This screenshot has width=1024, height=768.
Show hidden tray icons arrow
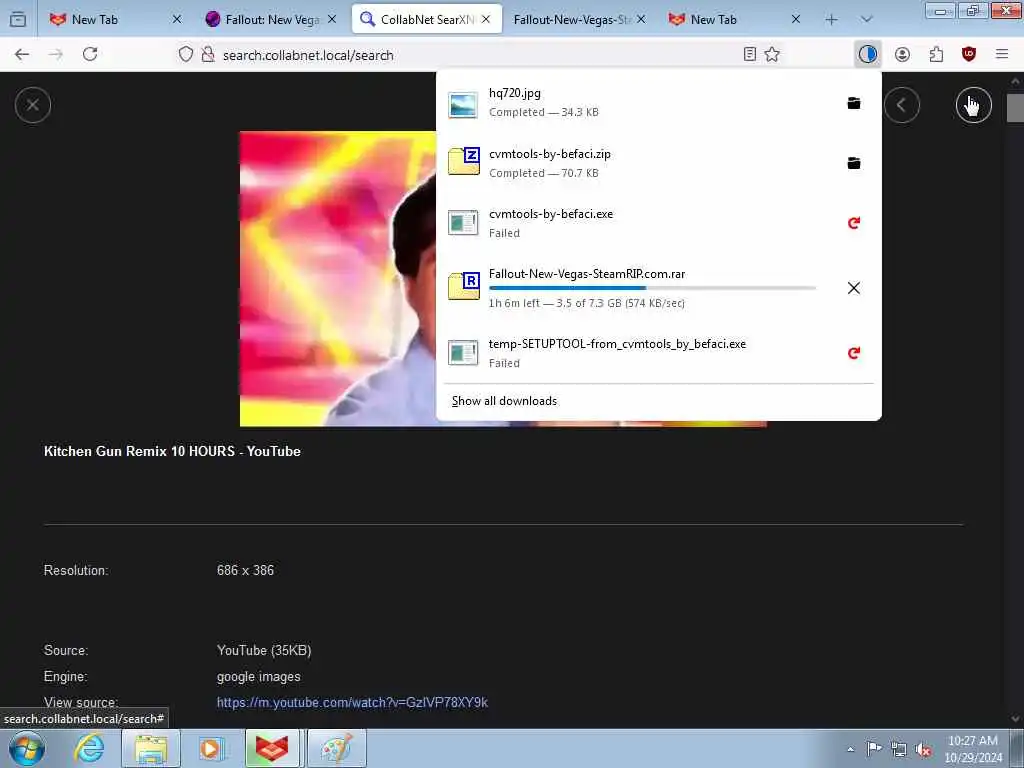tap(850, 749)
